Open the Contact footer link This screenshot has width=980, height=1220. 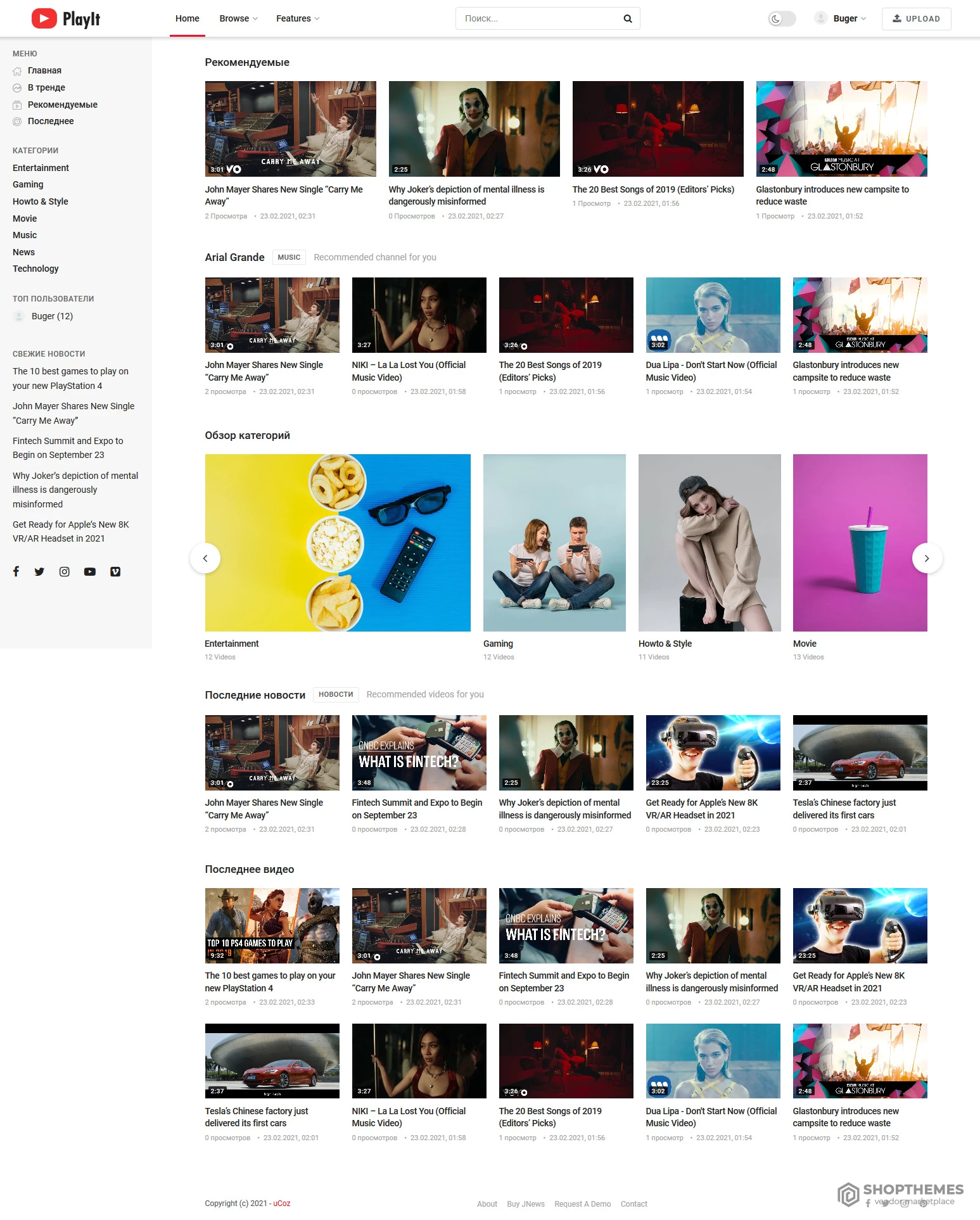(x=634, y=1204)
